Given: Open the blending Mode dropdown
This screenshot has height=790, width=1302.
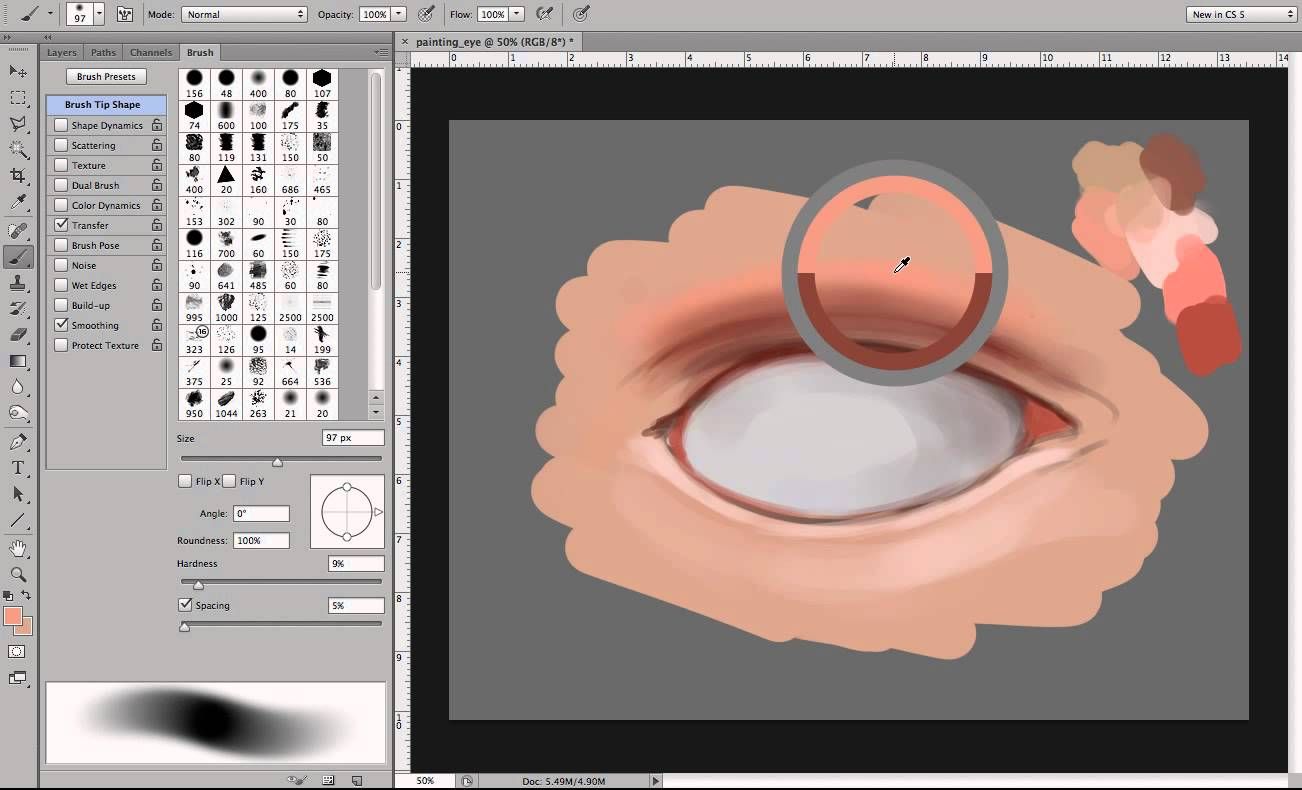Looking at the screenshot, I should 245,14.
